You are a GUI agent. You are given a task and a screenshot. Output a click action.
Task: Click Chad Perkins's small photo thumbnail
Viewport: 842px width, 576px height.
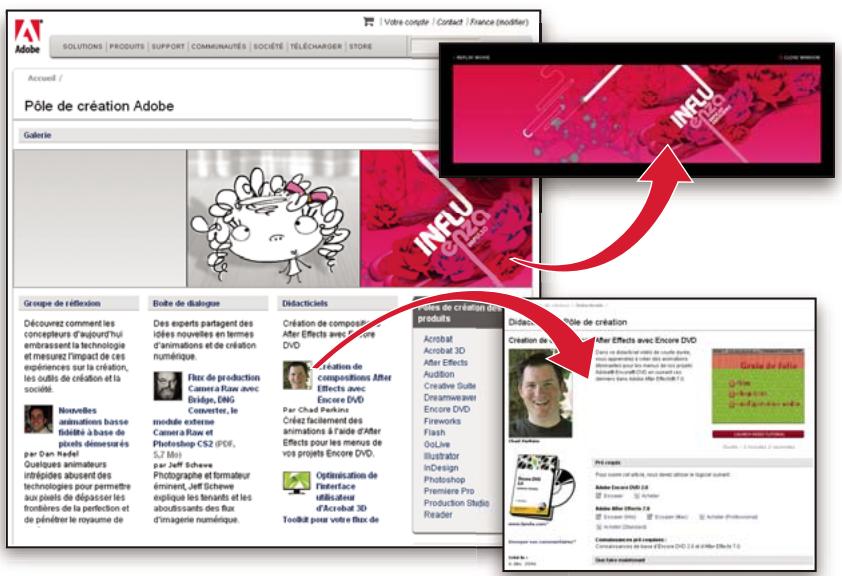297,375
